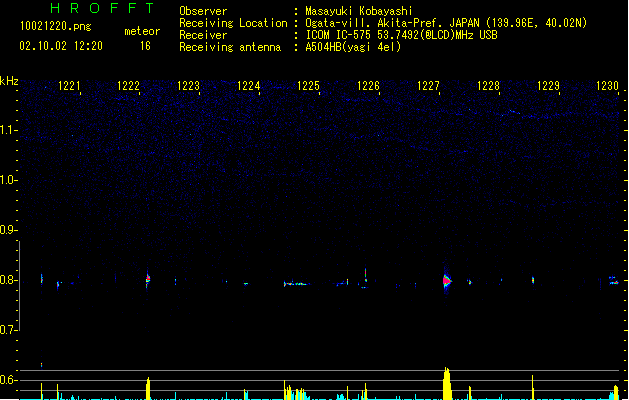The width and height of the screenshot is (629, 400).
Task: Click the yellow intensity peak after 1222
Action: 148,388
